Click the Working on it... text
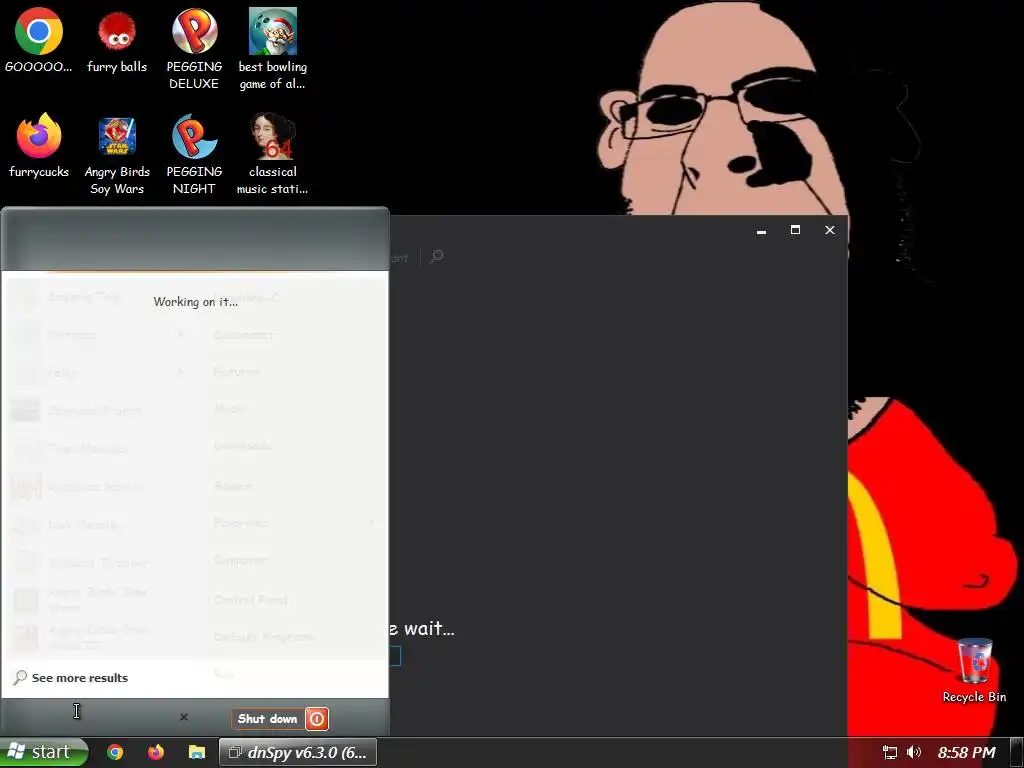Screen dimensions: 1024x768 click(195, 302)
